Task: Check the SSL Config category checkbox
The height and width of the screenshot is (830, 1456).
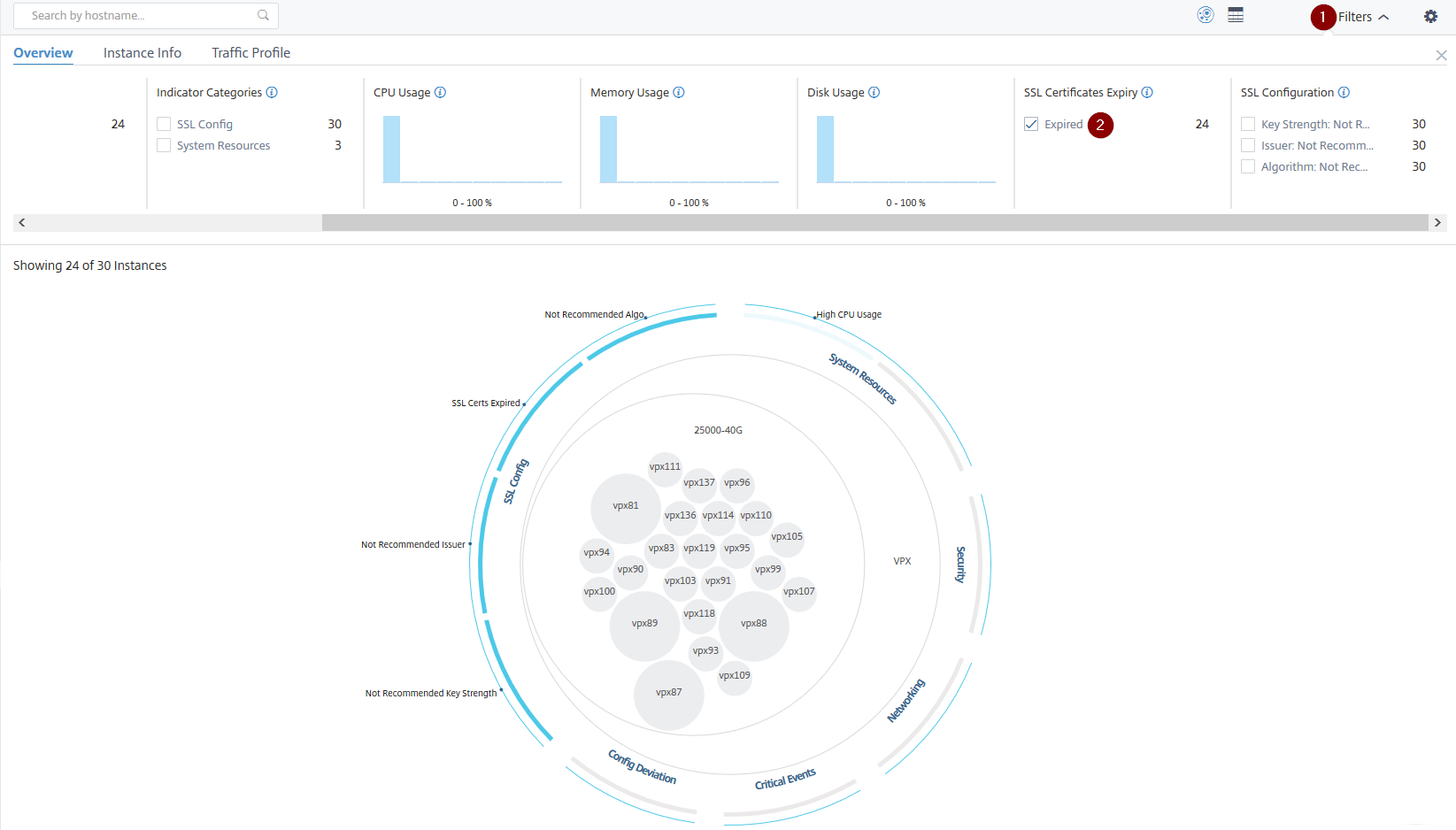Action: coord(164,124)
